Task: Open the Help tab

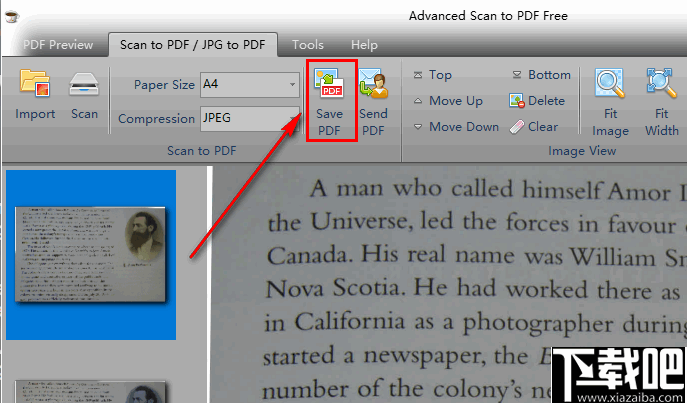Action: pos(364,45)
